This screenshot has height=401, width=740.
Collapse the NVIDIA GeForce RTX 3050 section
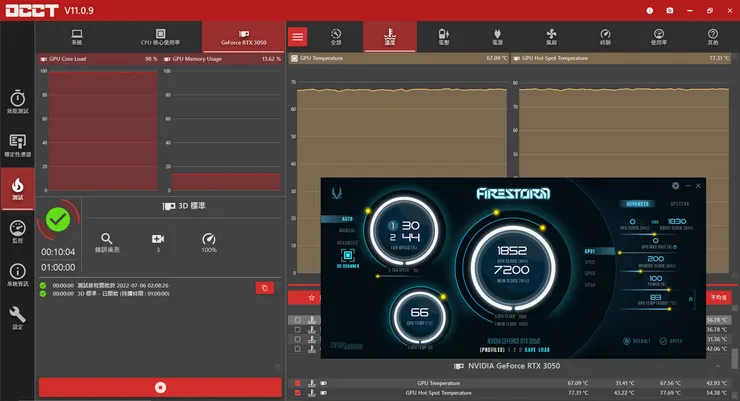(x=717, y=366)
